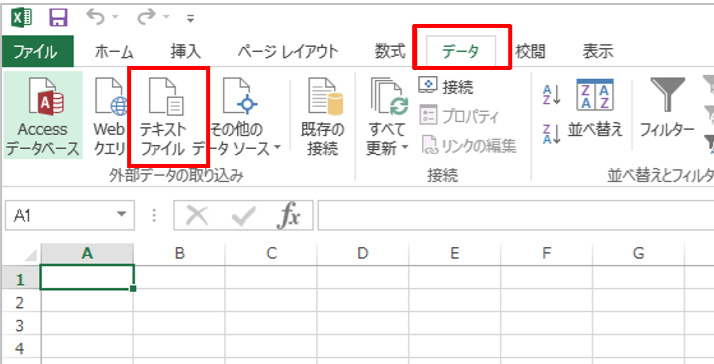The image size is (714, 364).
Task: Select row 1 header
Action: coord(21,277)
